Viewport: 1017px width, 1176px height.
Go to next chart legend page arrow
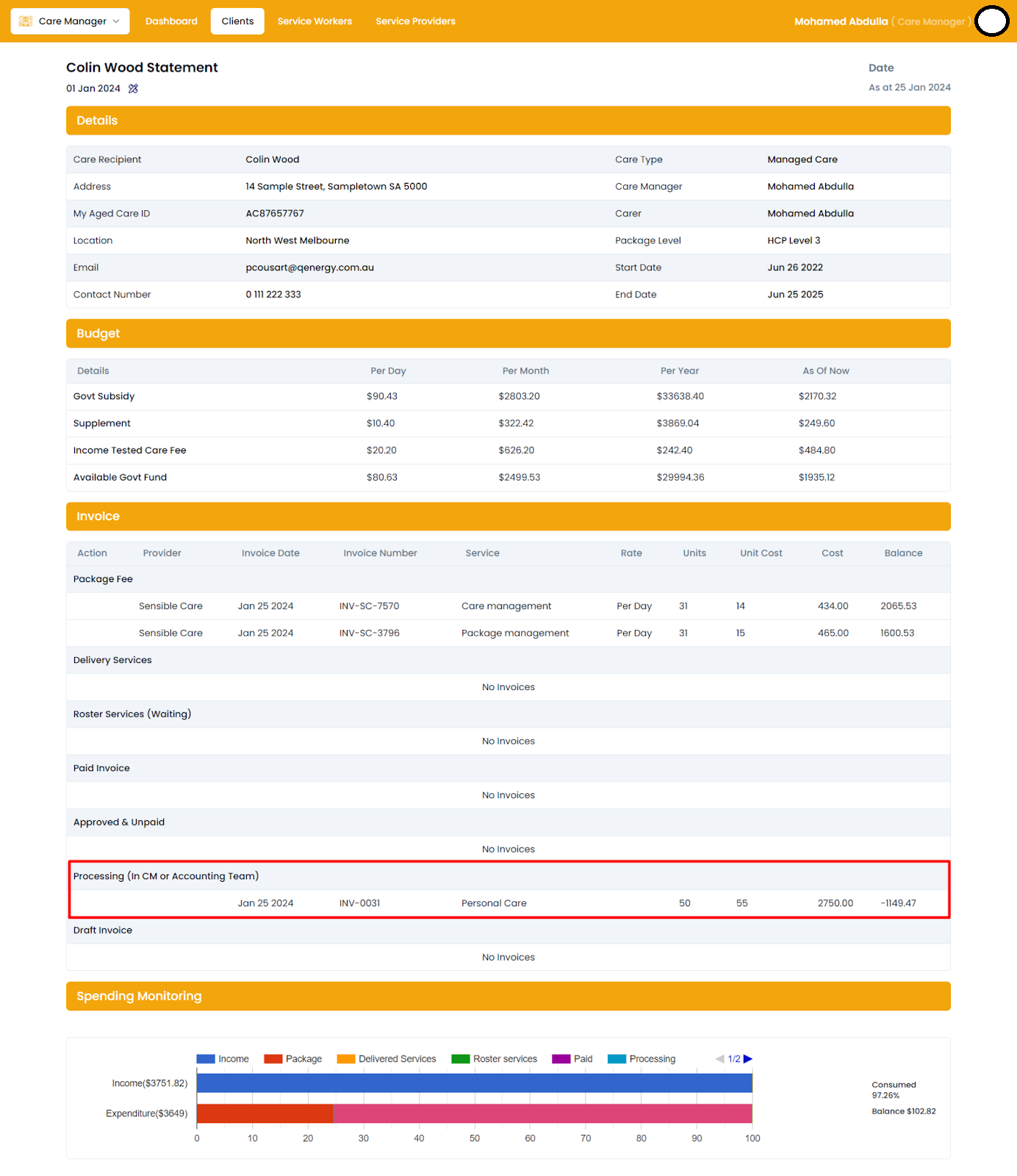tap(748, 1059)
